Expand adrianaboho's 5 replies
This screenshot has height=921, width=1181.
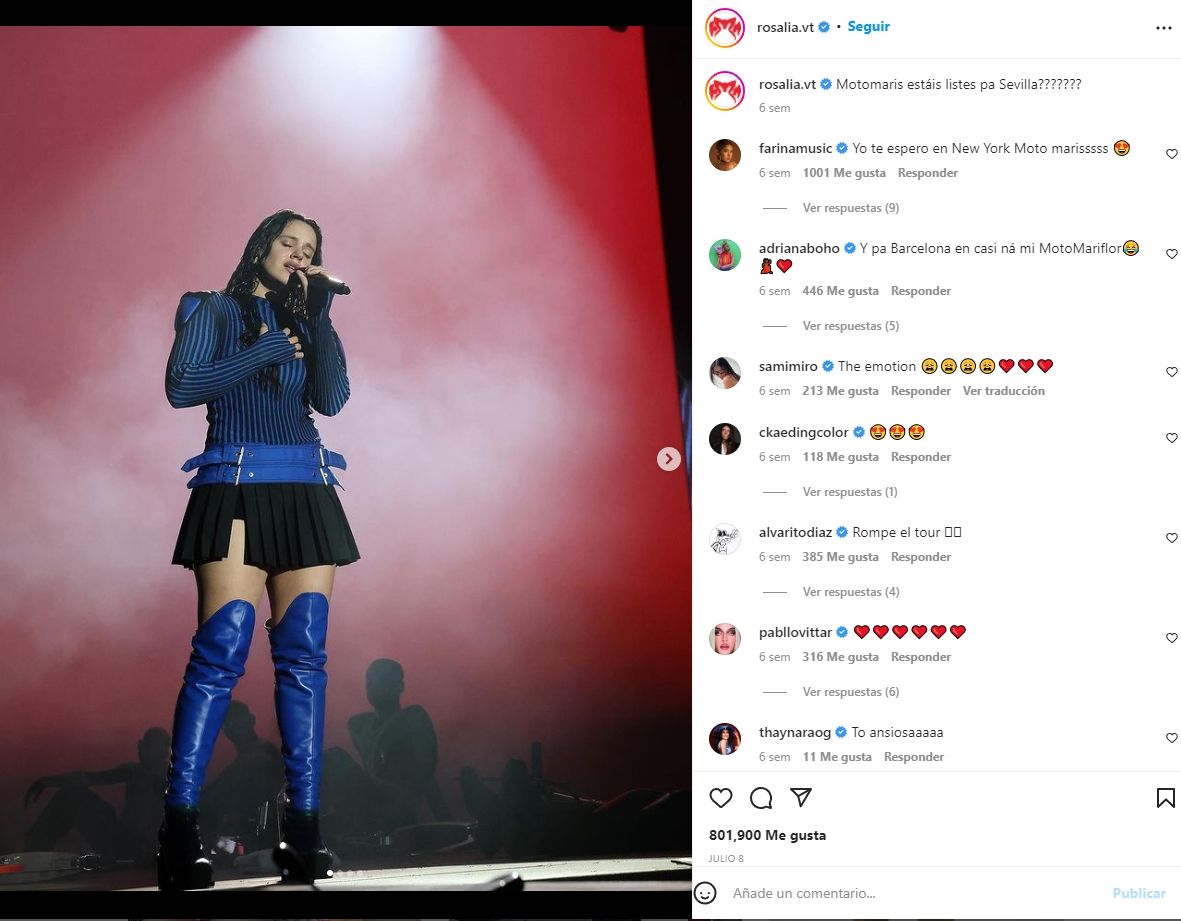[x=850, y=326]
